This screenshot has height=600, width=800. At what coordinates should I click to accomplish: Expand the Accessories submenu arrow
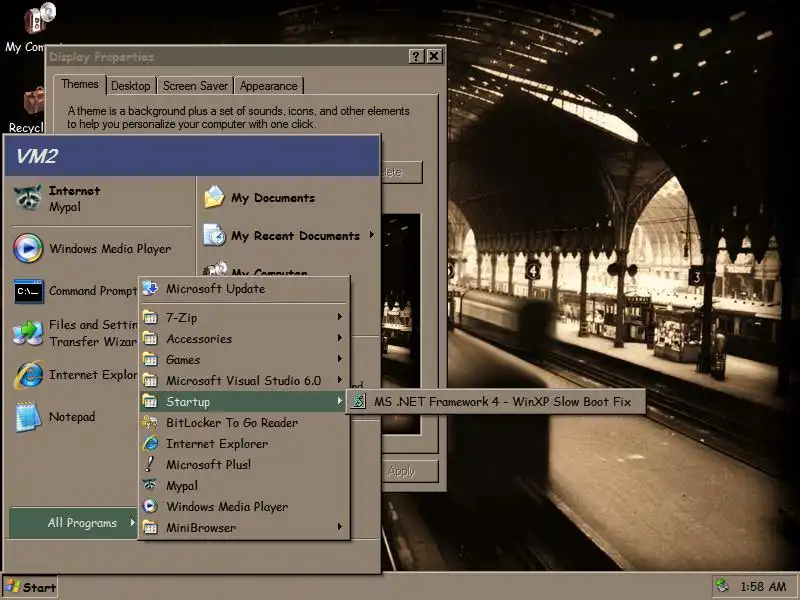[x=339, y=338]
